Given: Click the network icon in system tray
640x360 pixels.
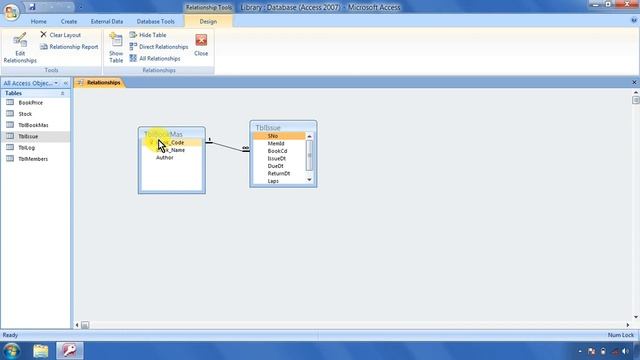Looking at the screenshot, I should (615, 351).
